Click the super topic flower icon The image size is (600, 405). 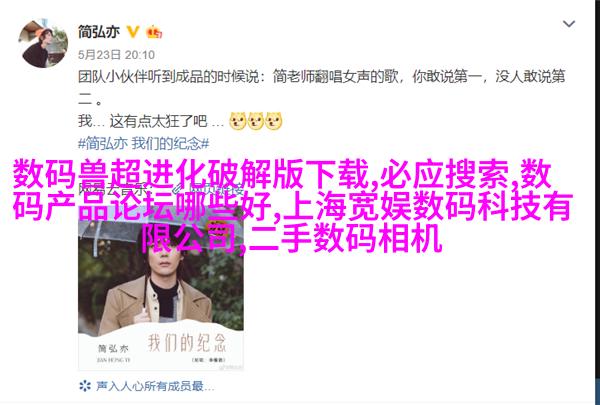(85, 386)
